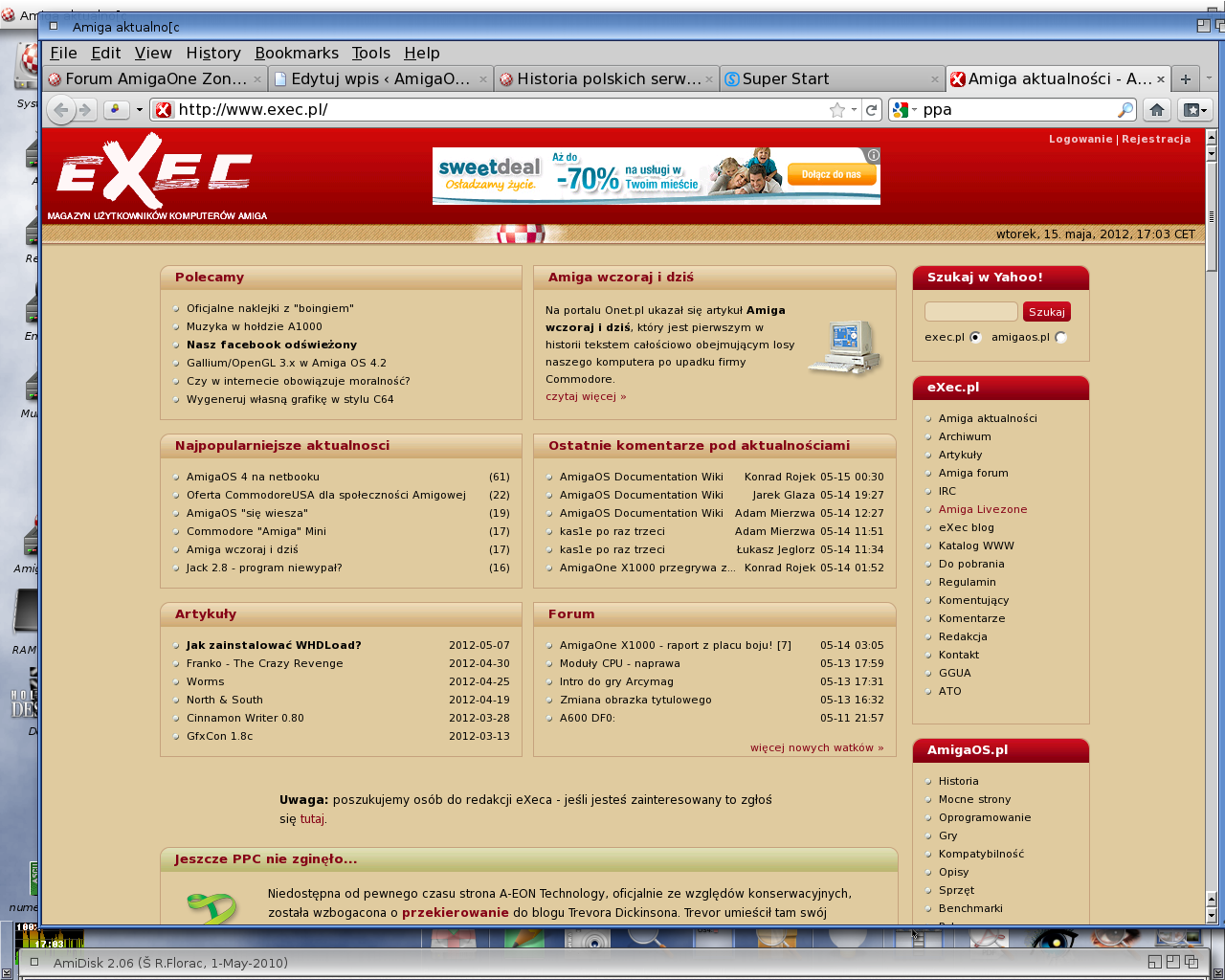1225x980 pixels.
Task: Click the depth gadget on AmiDisk 2.06 title bar
Action: click(x=1192, y=962)
